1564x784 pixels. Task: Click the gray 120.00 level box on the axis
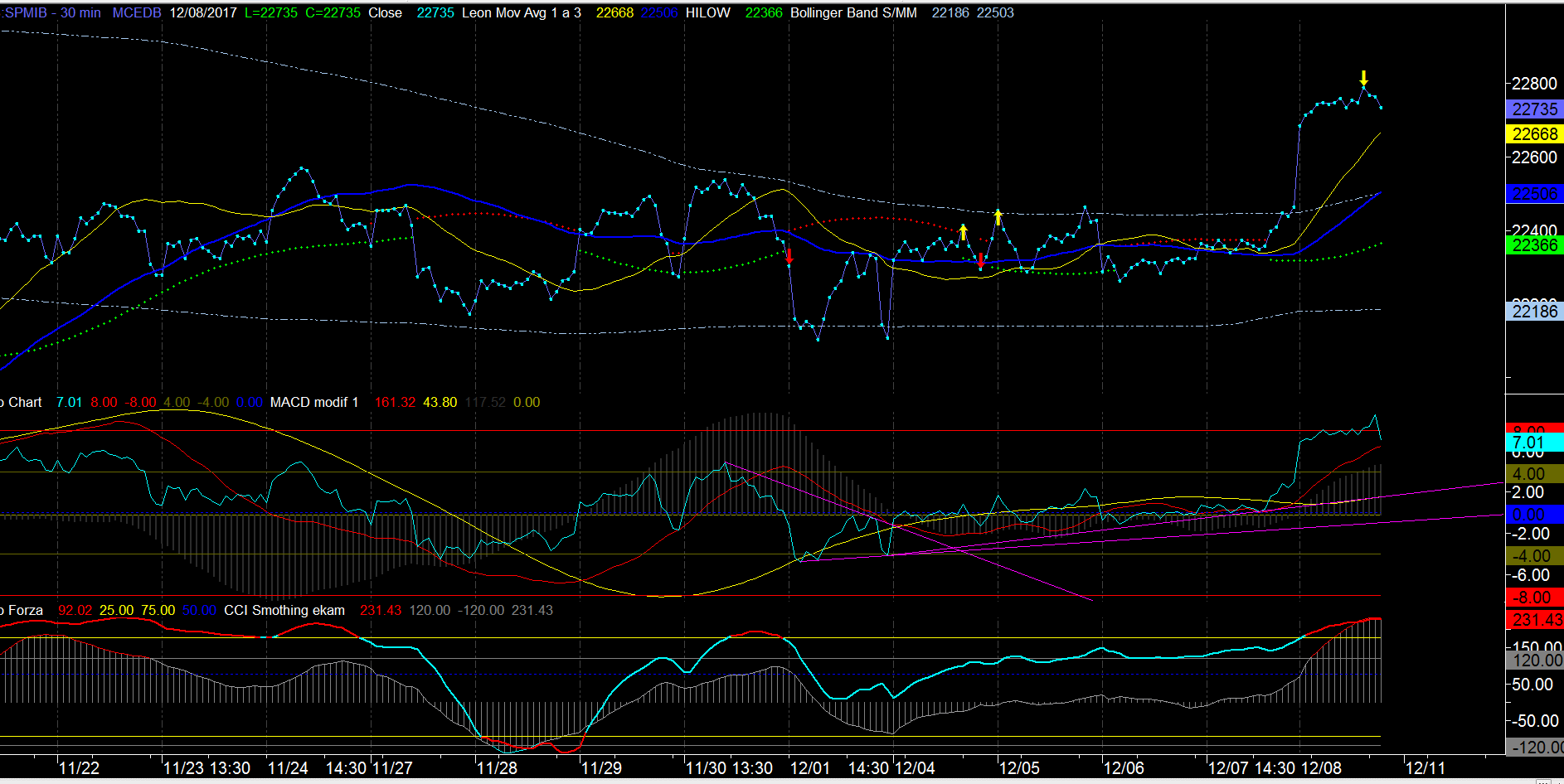click(x=1534, y=661)
